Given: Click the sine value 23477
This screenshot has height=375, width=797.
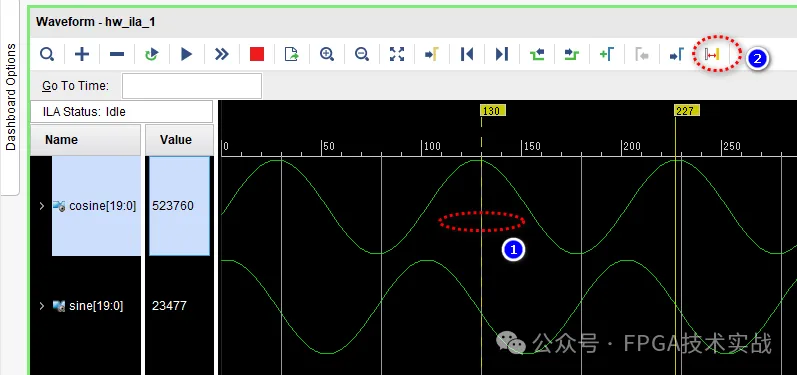Looking at the screenshot, I should click(169, 306).
